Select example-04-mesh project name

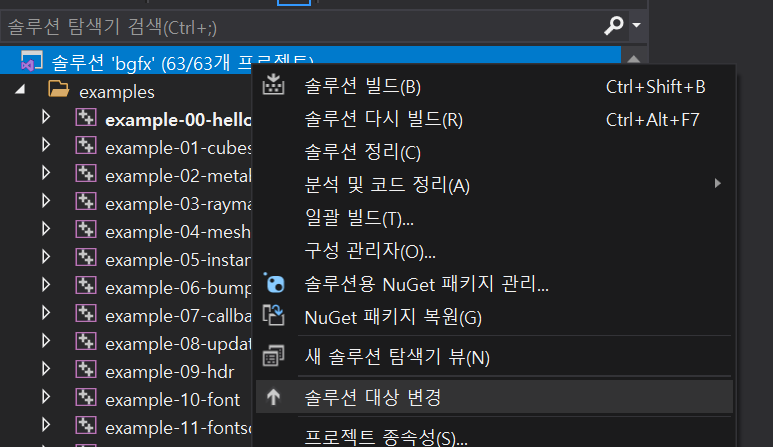(x=178, y=232)
